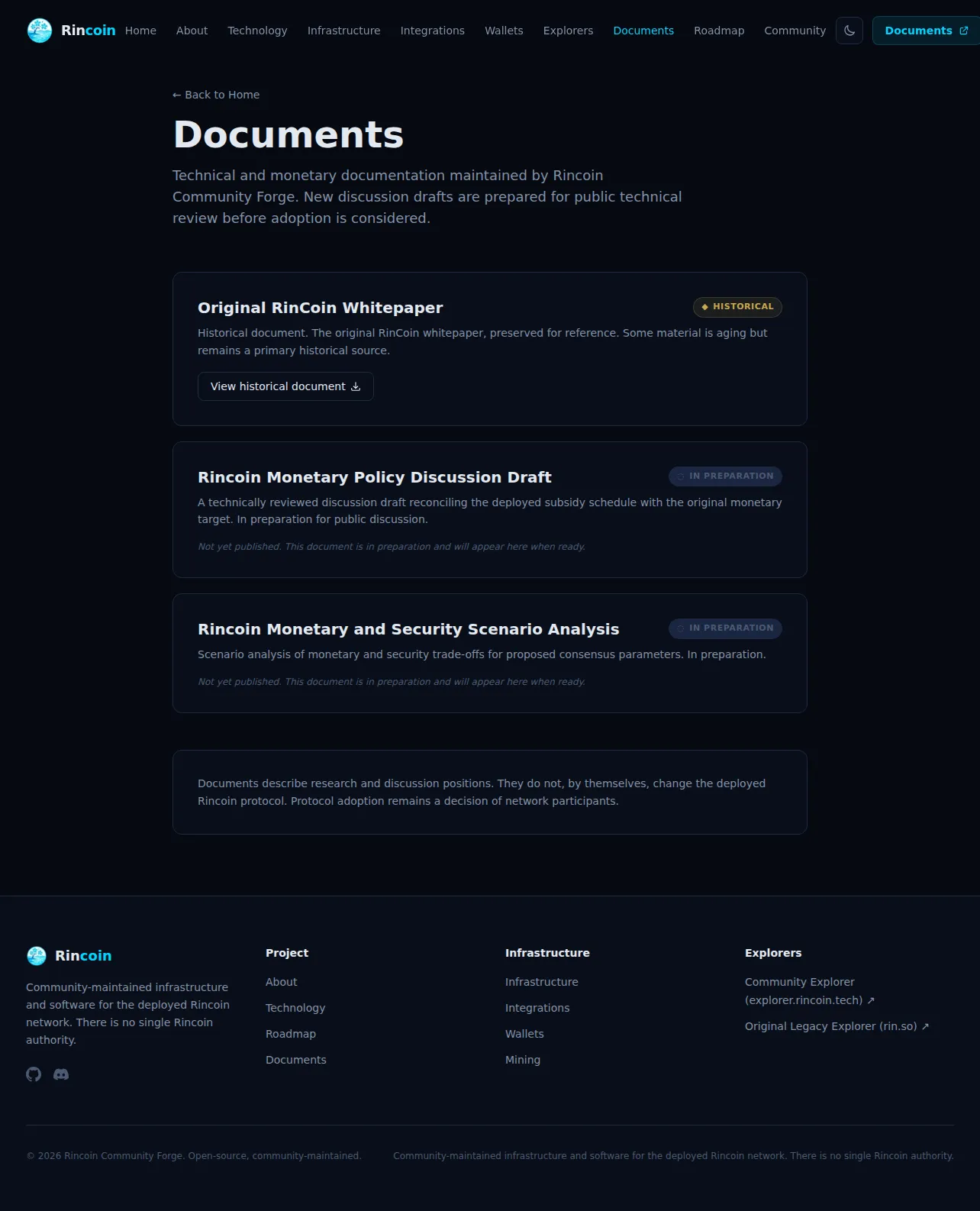Open the Roadmap page from the top navigation
The image size is (980, 1211).
click(x=719, y=31)
